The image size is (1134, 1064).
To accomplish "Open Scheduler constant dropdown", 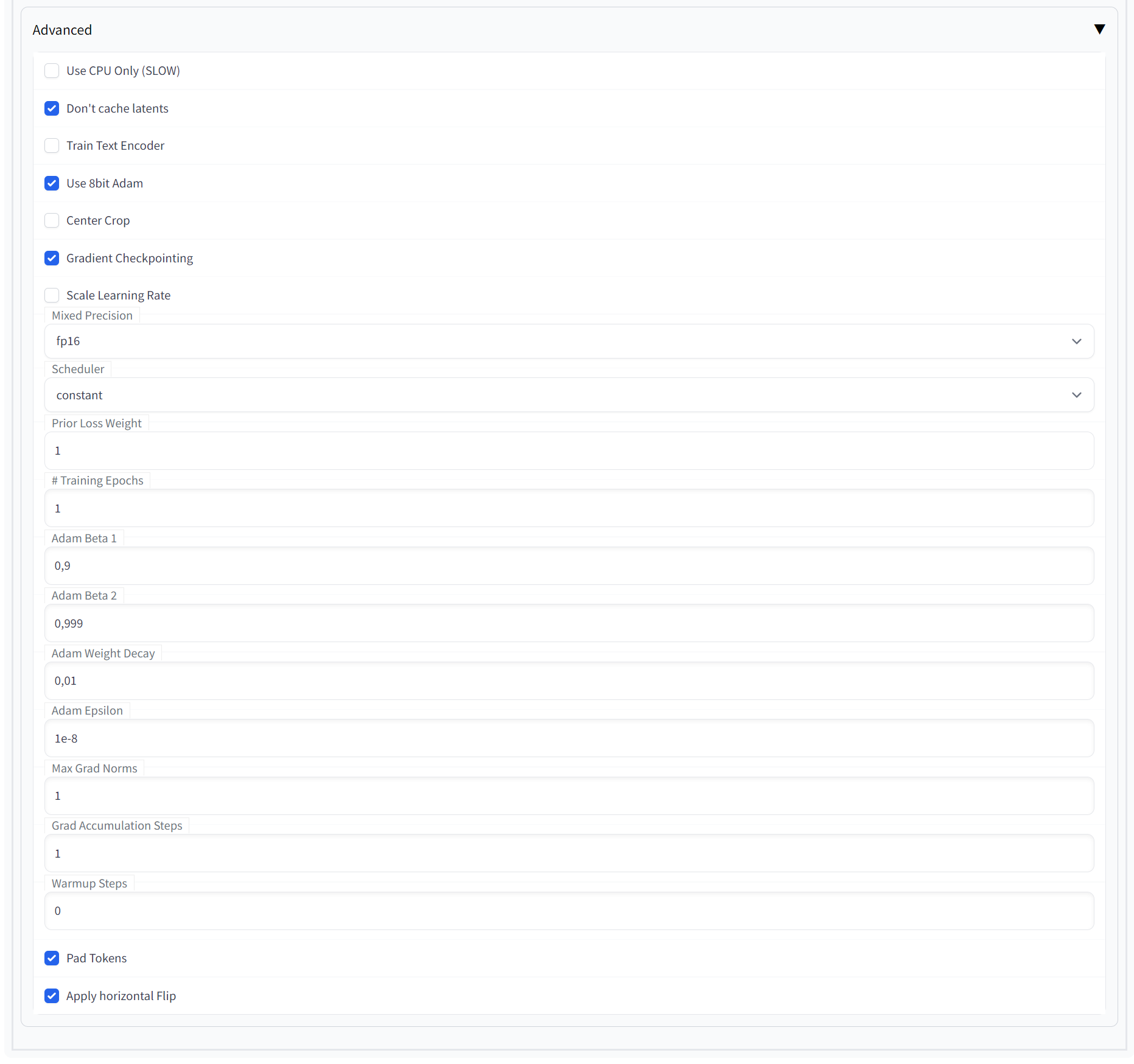I will pos(569,395).
